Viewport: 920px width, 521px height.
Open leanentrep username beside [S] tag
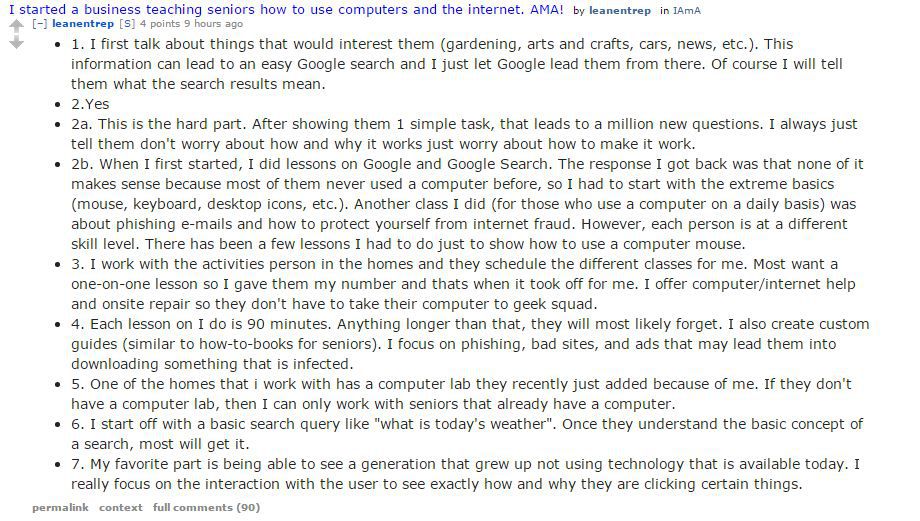click(x=83, y=23)
